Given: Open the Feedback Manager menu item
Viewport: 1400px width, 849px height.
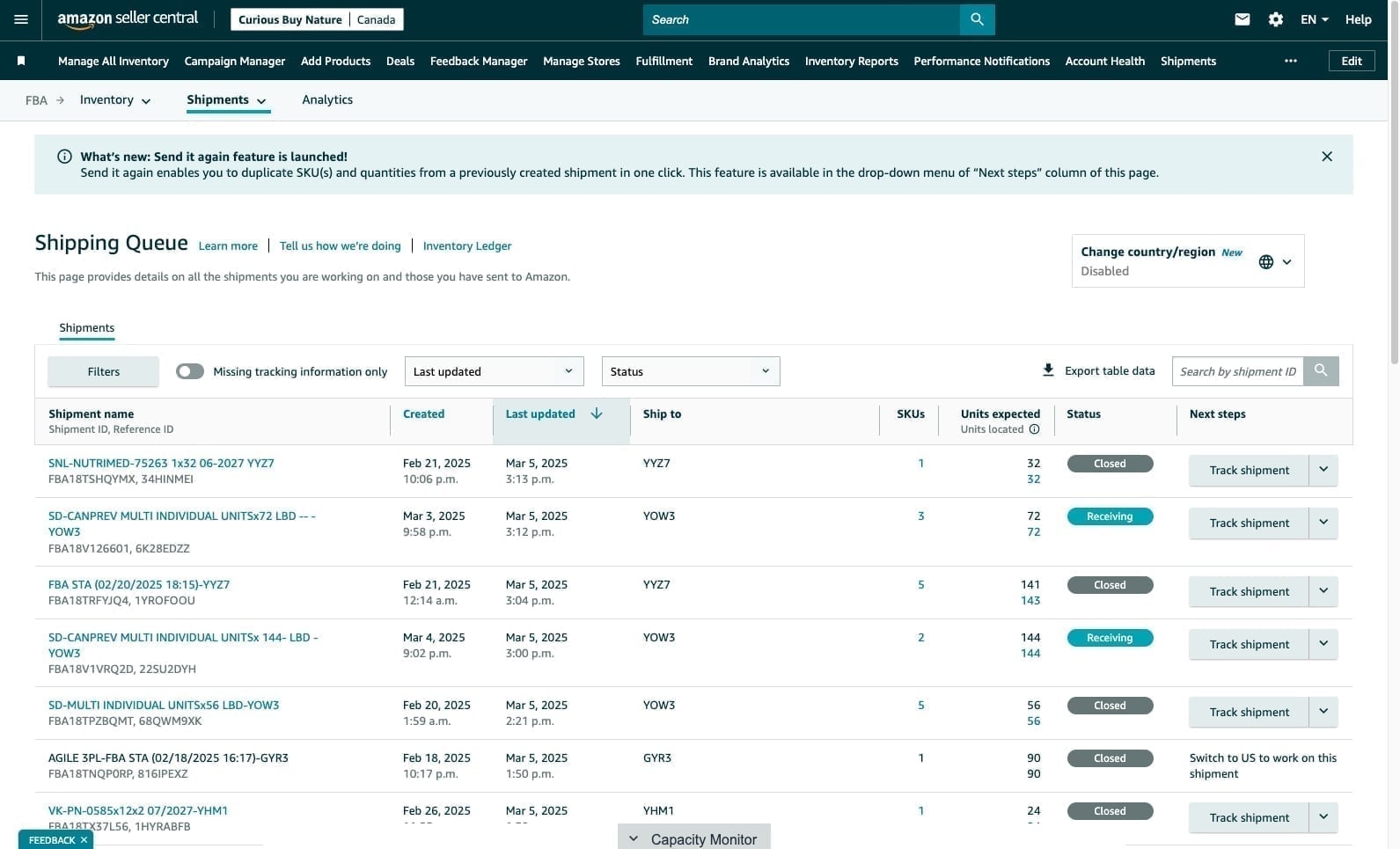Looking at the screenshot, I should coord(479,61).
